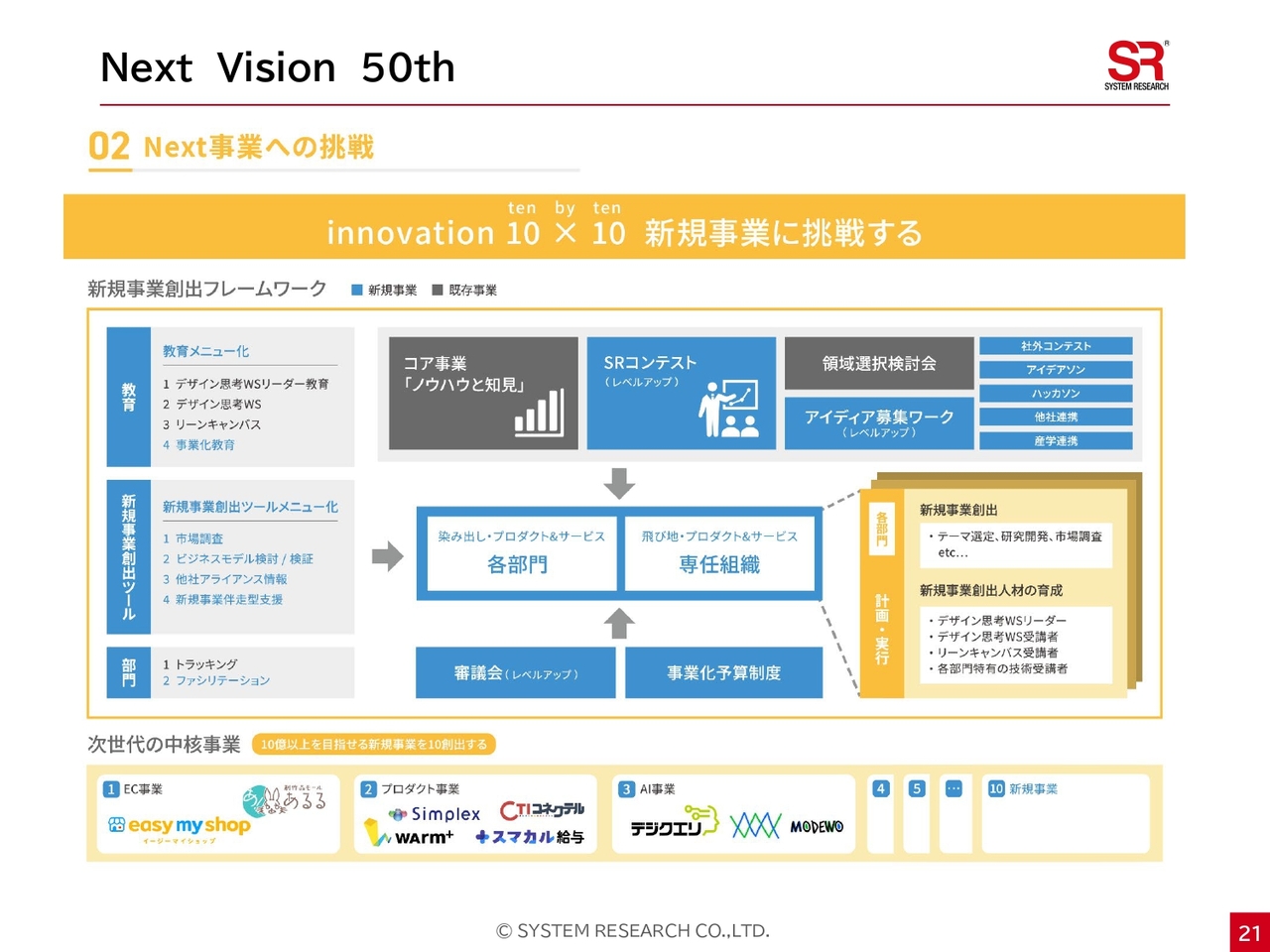Click the 審議会 (レベルアップ) box
This screenshot has height=952, width=1270.
(x=515, y=672)
